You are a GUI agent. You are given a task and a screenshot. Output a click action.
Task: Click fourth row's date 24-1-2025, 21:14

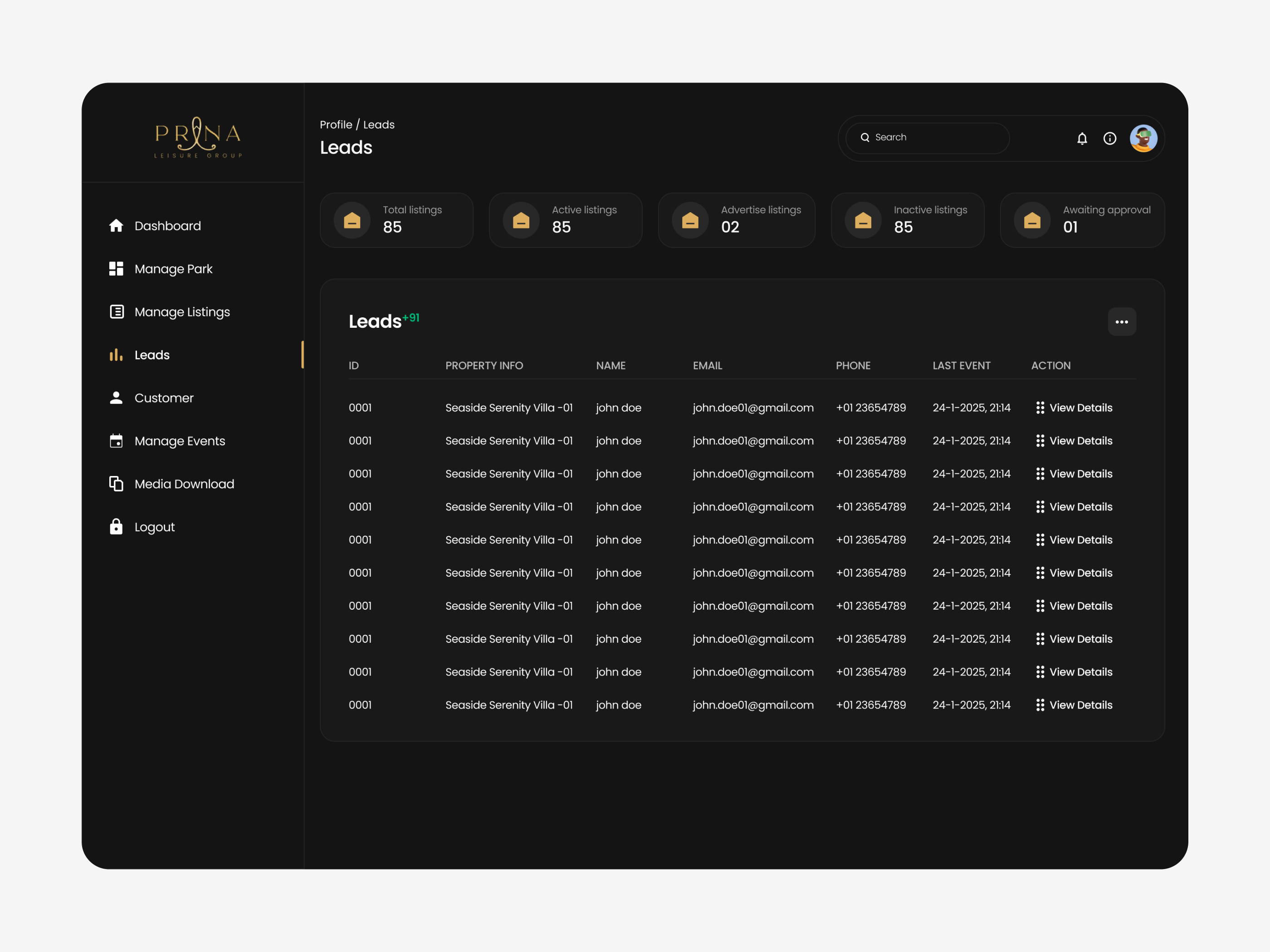coord(972,507)
